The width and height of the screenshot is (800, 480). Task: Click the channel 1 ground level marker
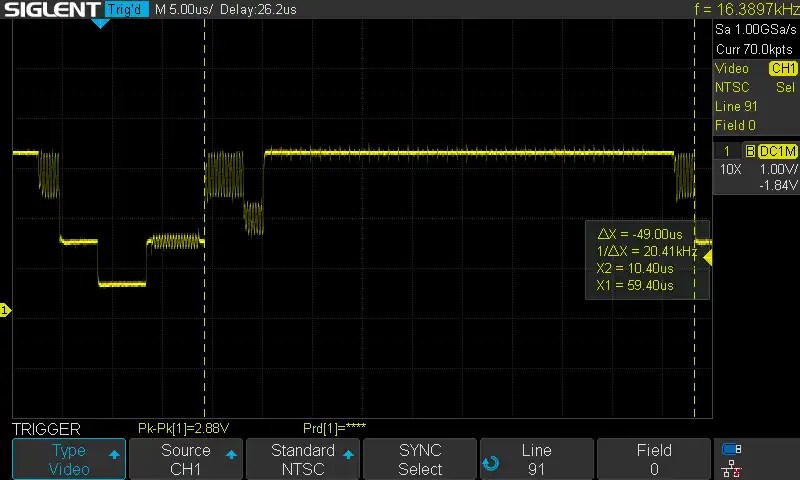(x=5, y=311)
